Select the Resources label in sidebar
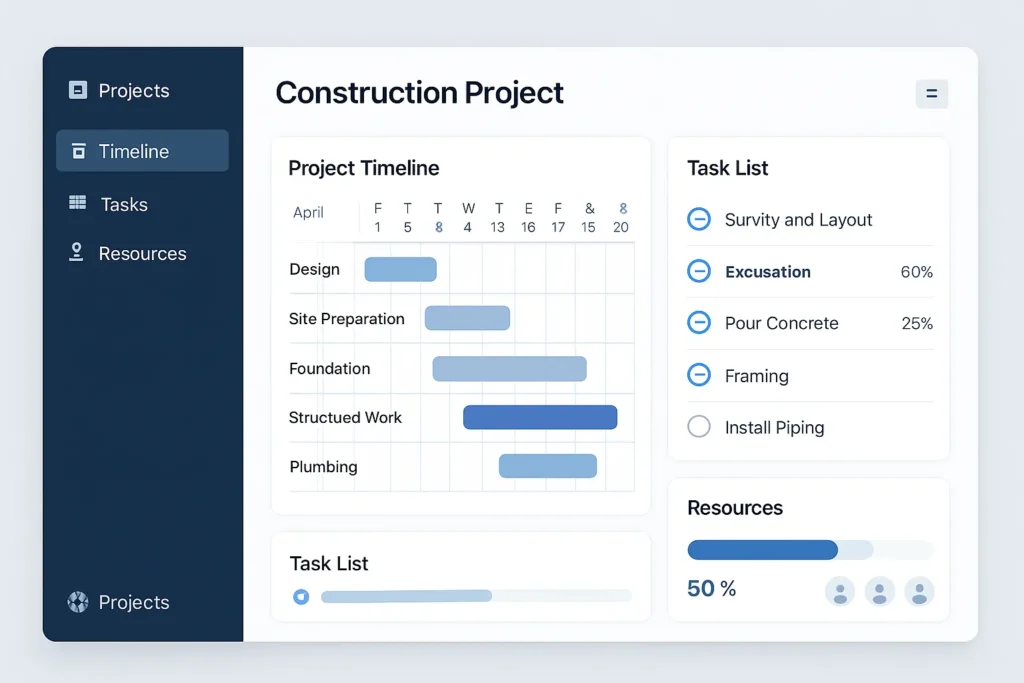The height and width of the screenshot is (683, 1024). point(142,254)
